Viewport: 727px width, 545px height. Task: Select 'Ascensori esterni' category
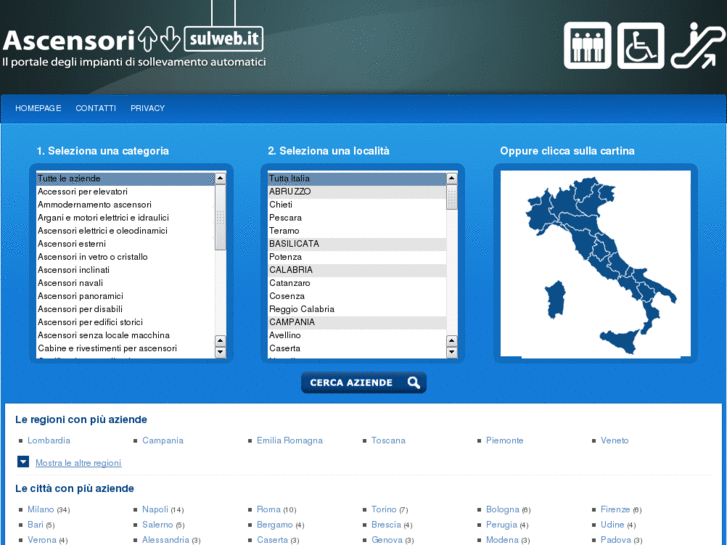point(125,244)
